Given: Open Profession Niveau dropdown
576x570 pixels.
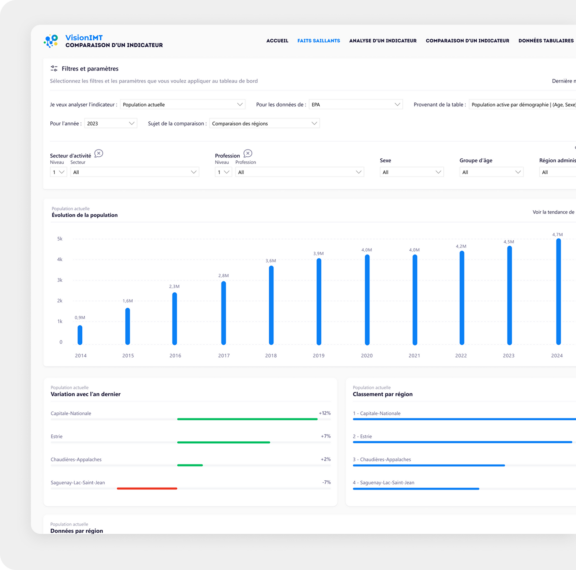Looking at the screenshot, I should point(223,172).
